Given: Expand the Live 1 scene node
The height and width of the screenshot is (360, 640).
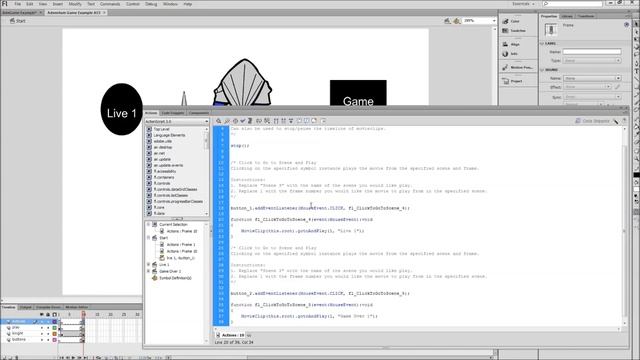Looking at the screenshot, I should tap(149, 264).
